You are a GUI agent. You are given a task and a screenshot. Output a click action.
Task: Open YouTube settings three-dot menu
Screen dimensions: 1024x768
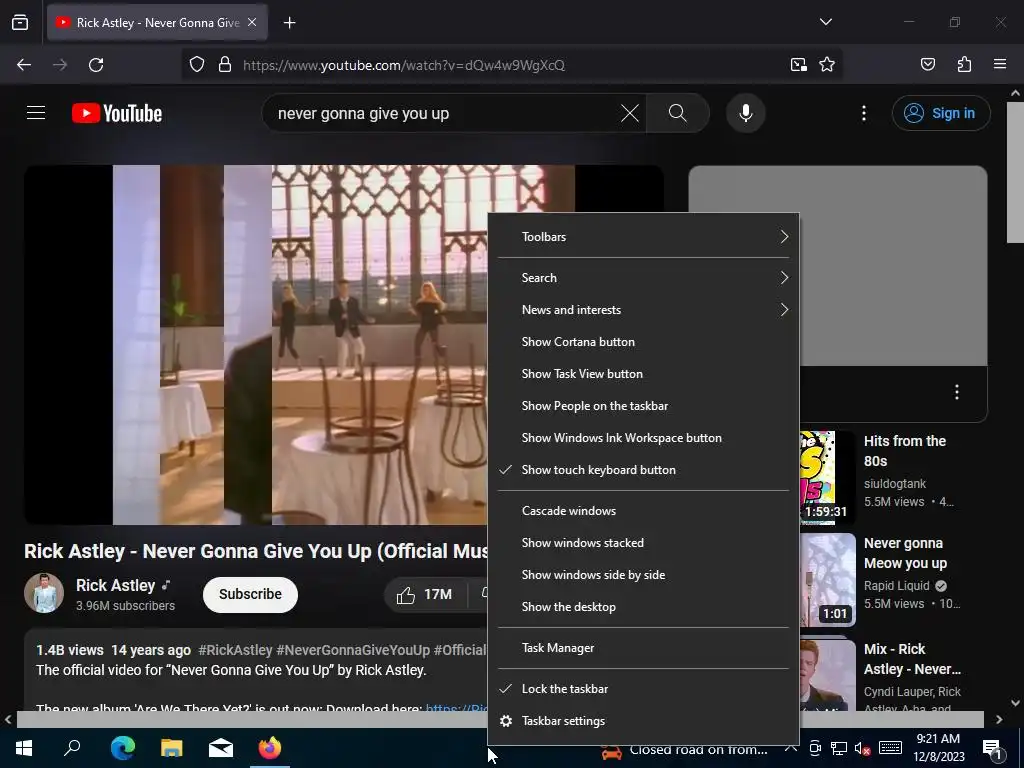click(x=863, y=113)
